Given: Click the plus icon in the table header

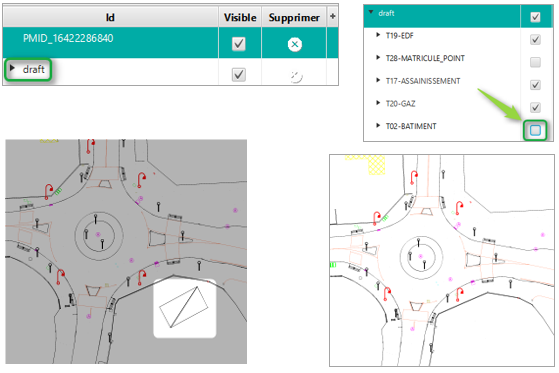Looking at the screenshot, I should pyautogui.click(x=333, y=16).
